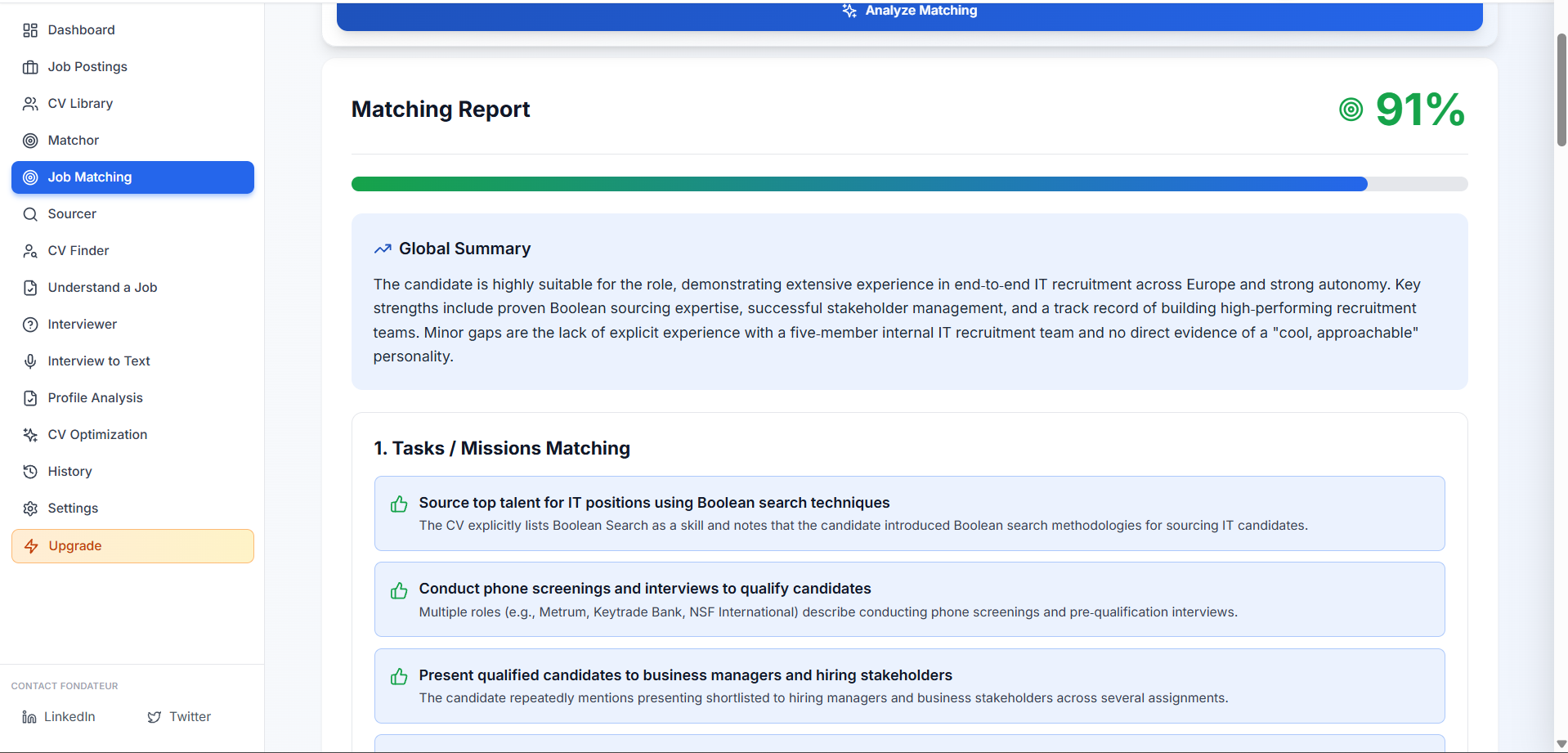
Task: Click the Analyze Matching button
Action: tap(909, 15)
